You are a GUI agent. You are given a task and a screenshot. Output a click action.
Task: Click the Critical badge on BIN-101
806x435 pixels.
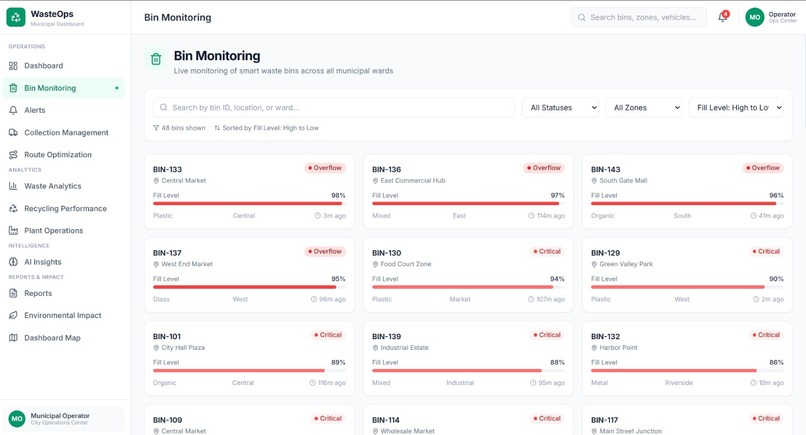[327, 335]
